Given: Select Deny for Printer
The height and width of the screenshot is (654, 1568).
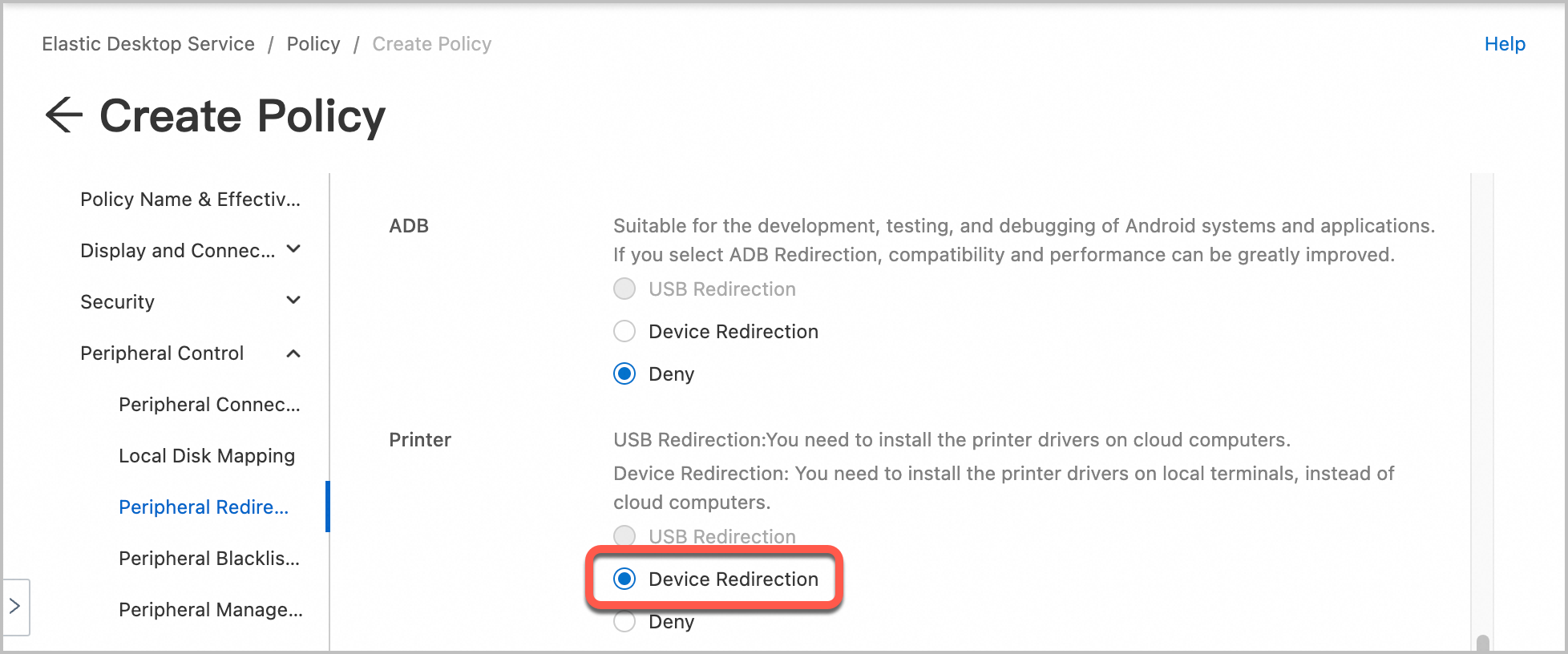Looking at the screenshot, I should click(x=624, y=621).
